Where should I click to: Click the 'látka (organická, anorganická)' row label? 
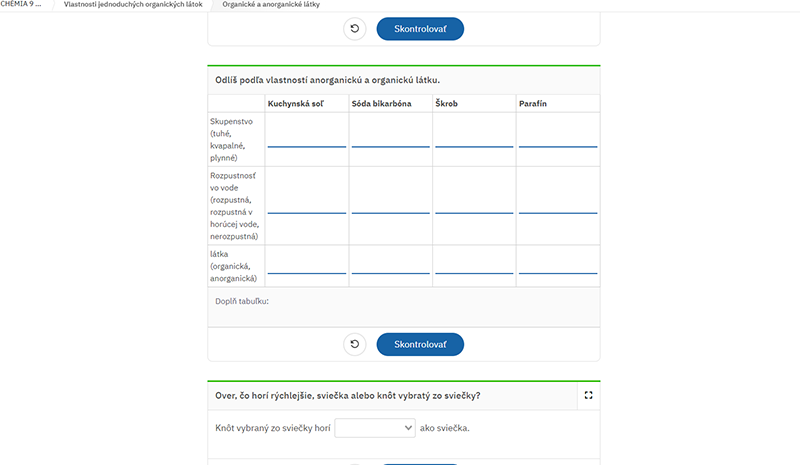[x=234, y=266]
